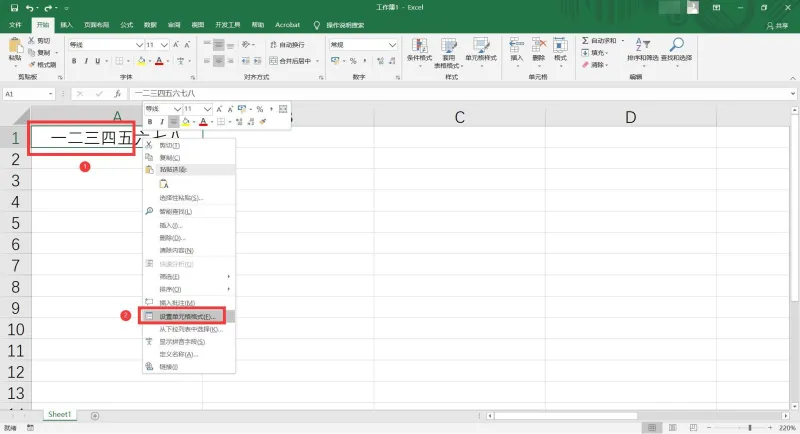
Task: Click the ribbon Format (格式) cells icon
Action: tap(560, 46)
